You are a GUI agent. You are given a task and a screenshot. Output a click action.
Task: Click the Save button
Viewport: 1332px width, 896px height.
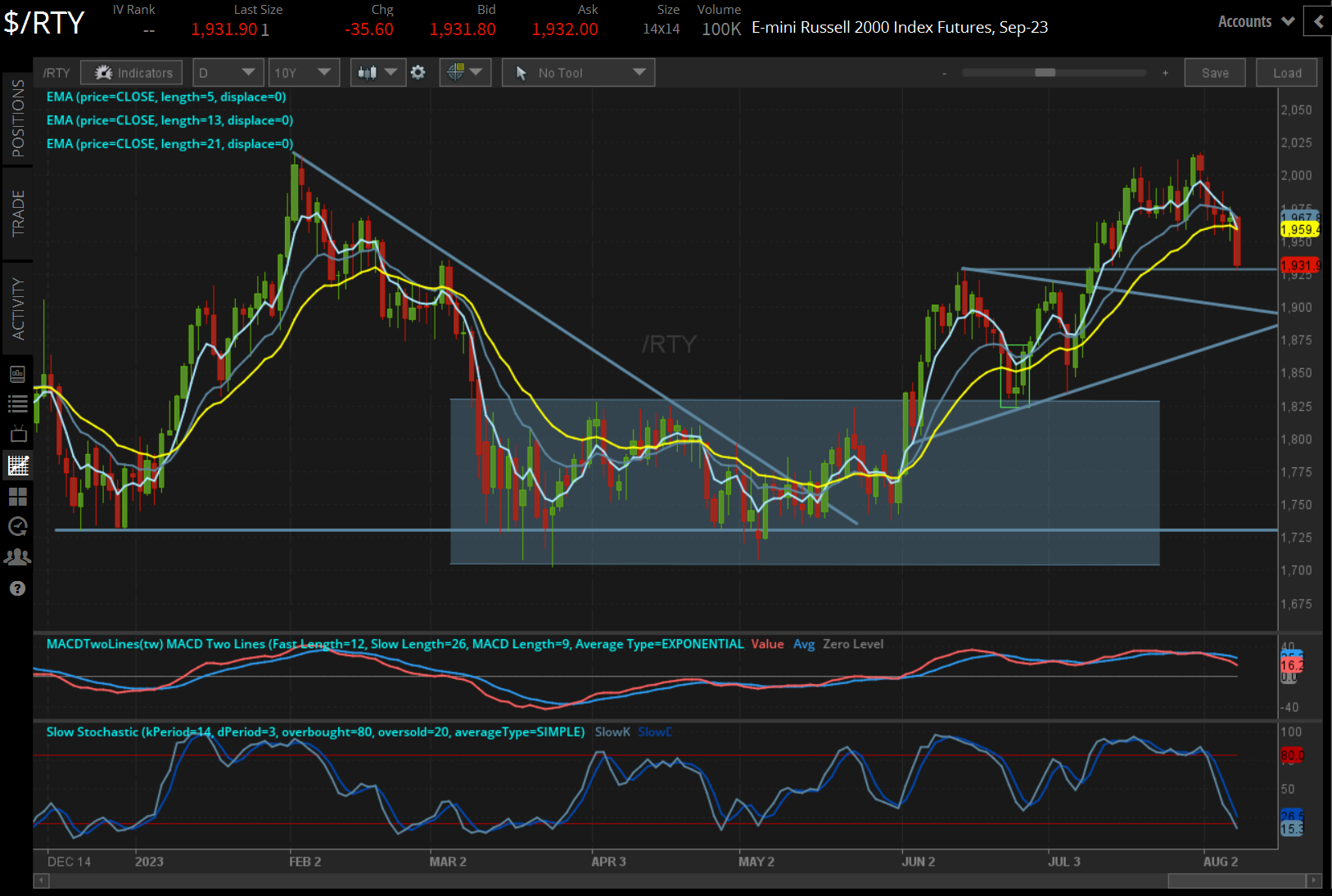pyautogui.click(x=1215, y=72)
